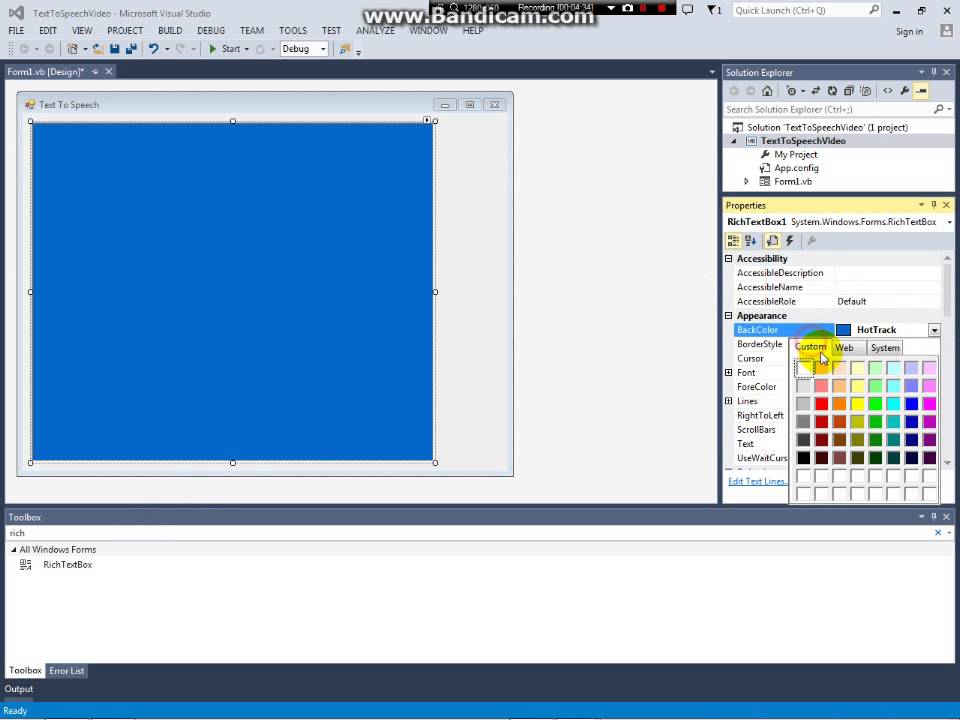Click the smart tag arrow on RichTextBox
Screen dimensions: 960x720
point(427,120)
